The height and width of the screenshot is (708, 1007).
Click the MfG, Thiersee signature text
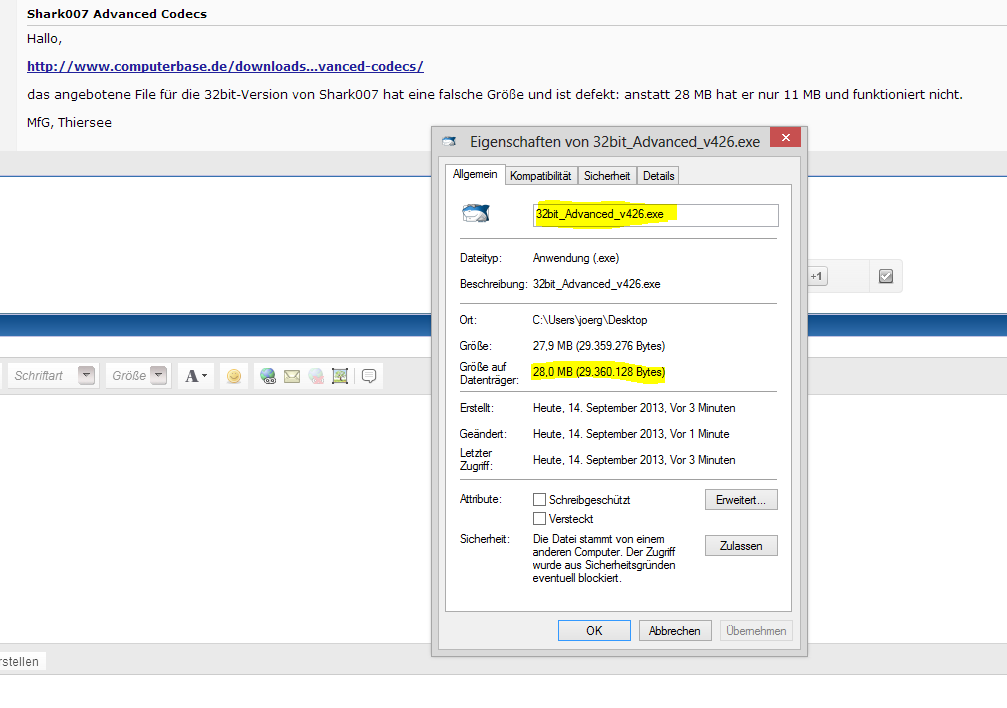(69, 122)
